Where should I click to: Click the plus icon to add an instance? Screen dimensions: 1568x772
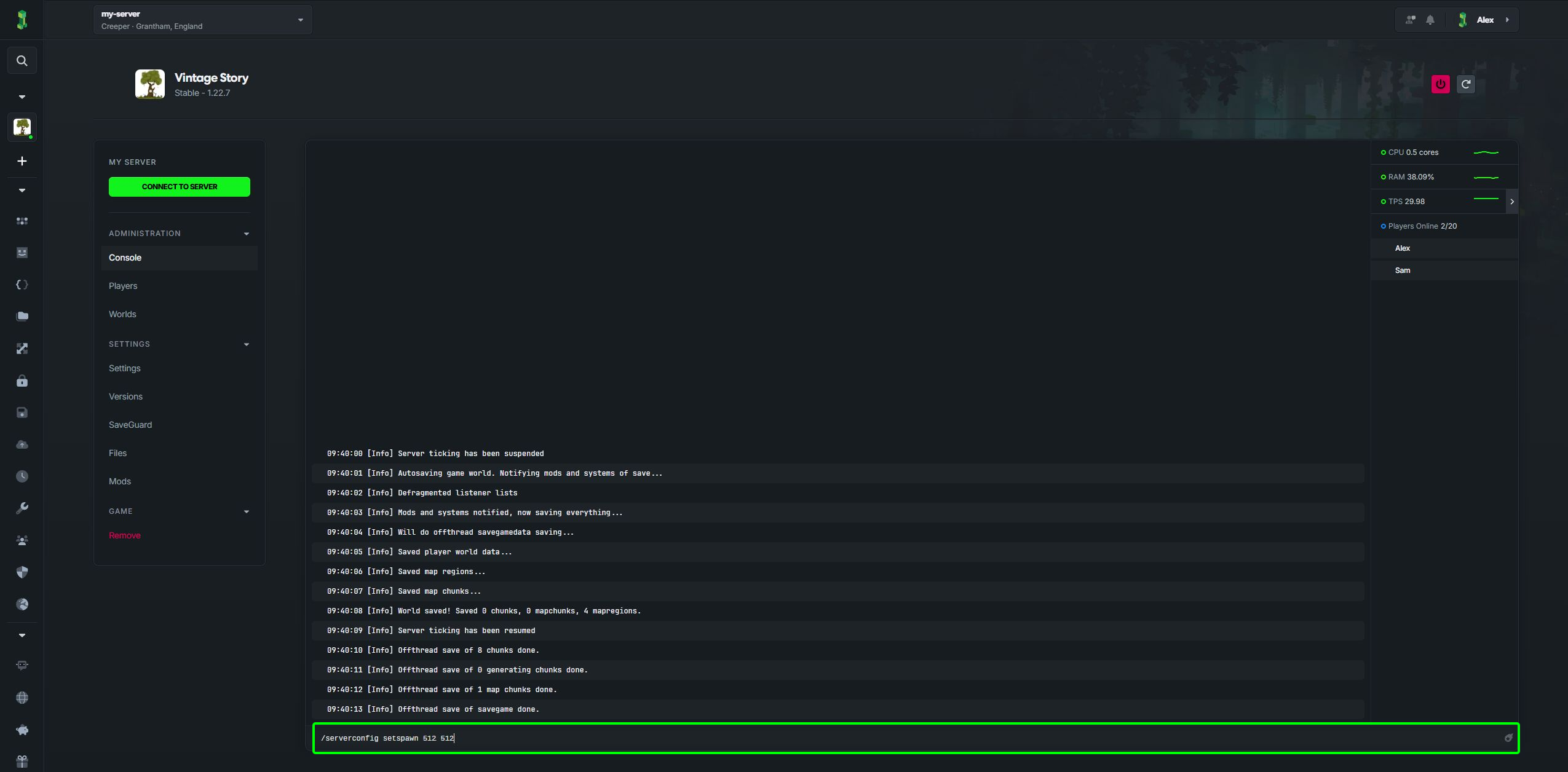pyautogui.click(x=22, y=161)
